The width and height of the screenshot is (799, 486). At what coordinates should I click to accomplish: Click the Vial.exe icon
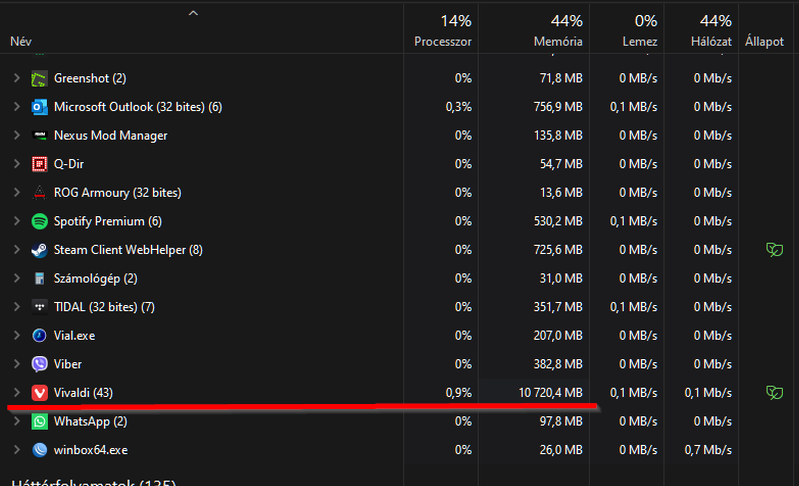(39, 336)
